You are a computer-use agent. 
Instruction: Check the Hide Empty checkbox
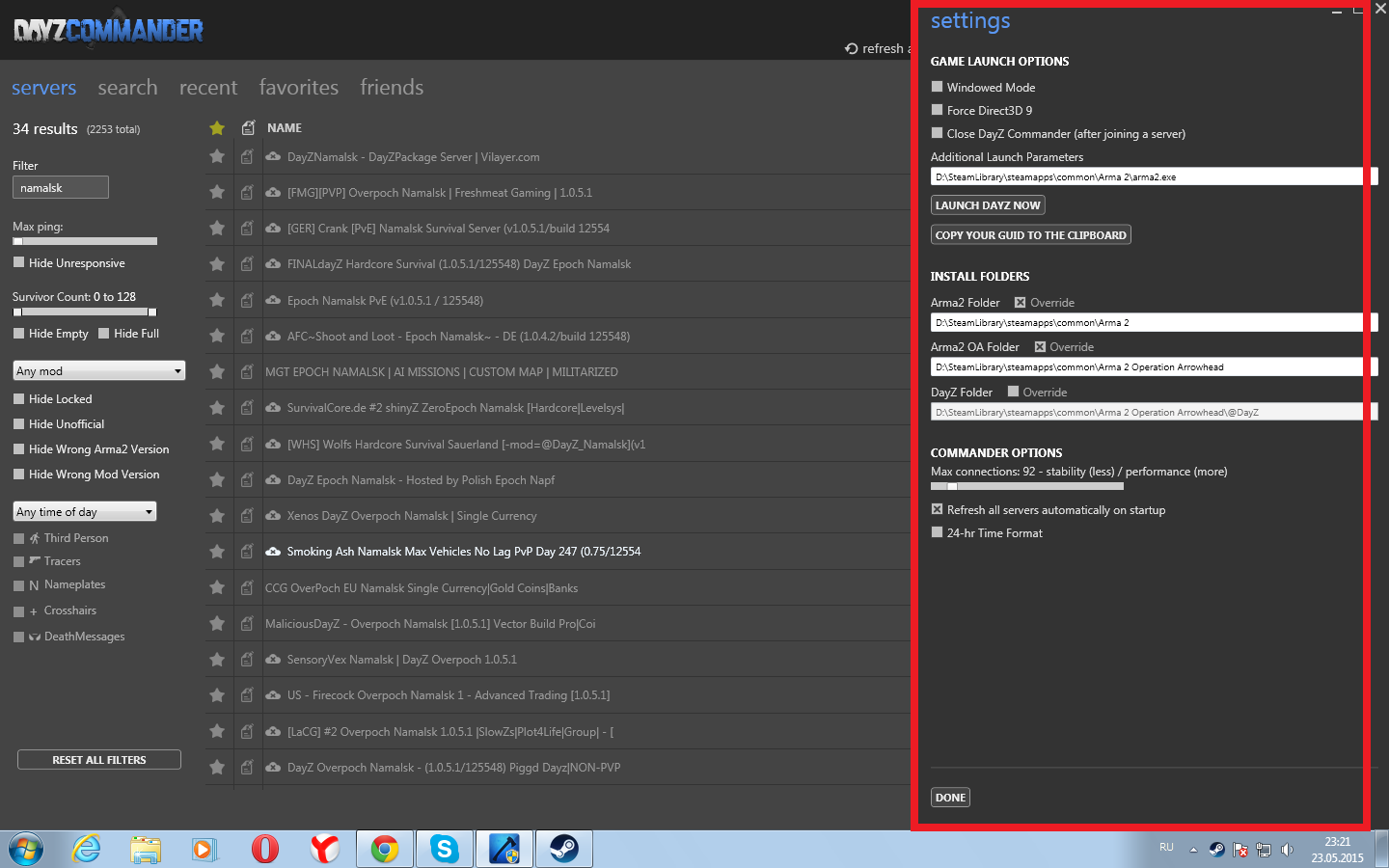18,333
